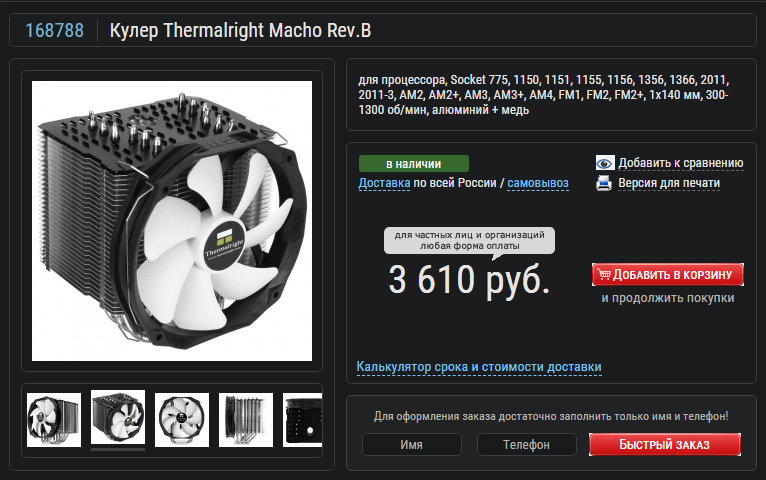This screenshot has height=480, width=766.
Task: Select second thumbnail showing angled cooler view
Action: [118, 417]
